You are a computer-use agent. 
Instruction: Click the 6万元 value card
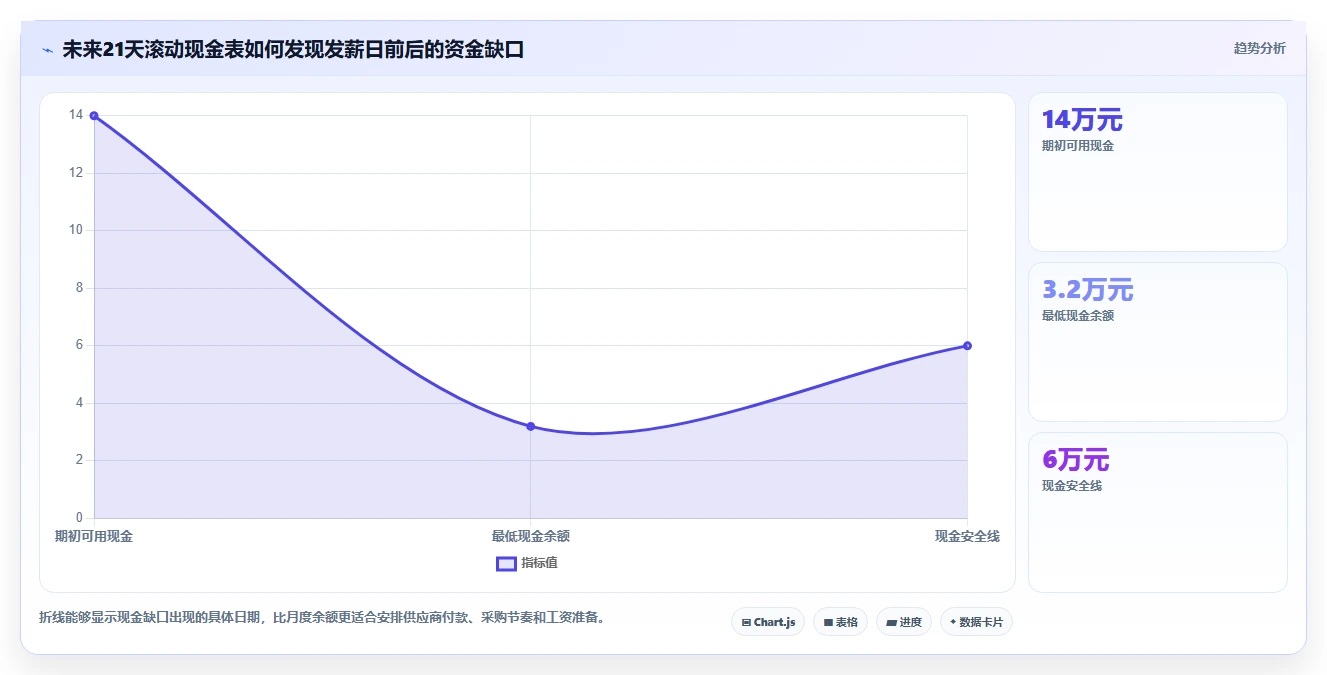click(x=1157, y=512)
